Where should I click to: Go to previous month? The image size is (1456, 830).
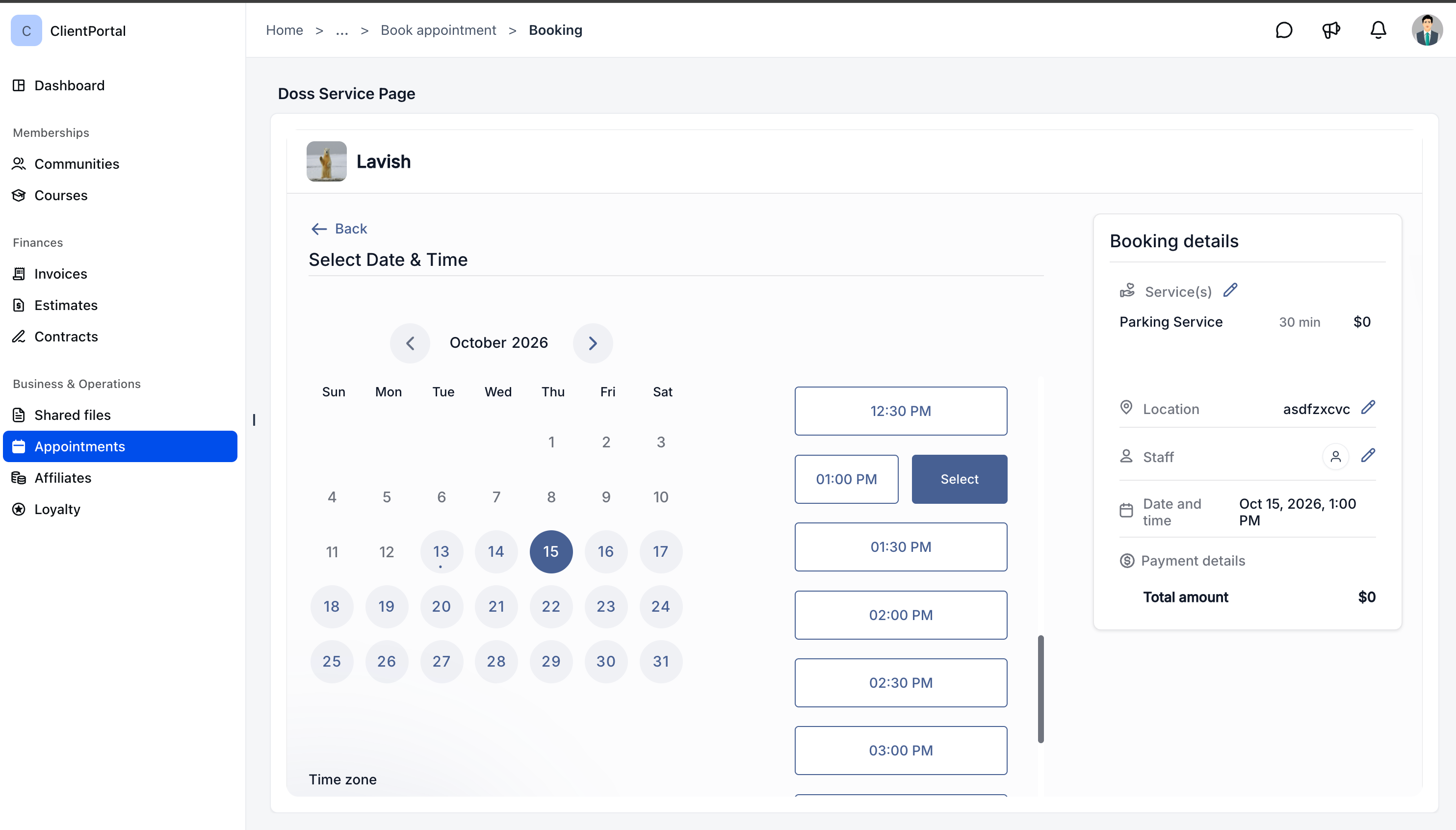tap(410, 343)
